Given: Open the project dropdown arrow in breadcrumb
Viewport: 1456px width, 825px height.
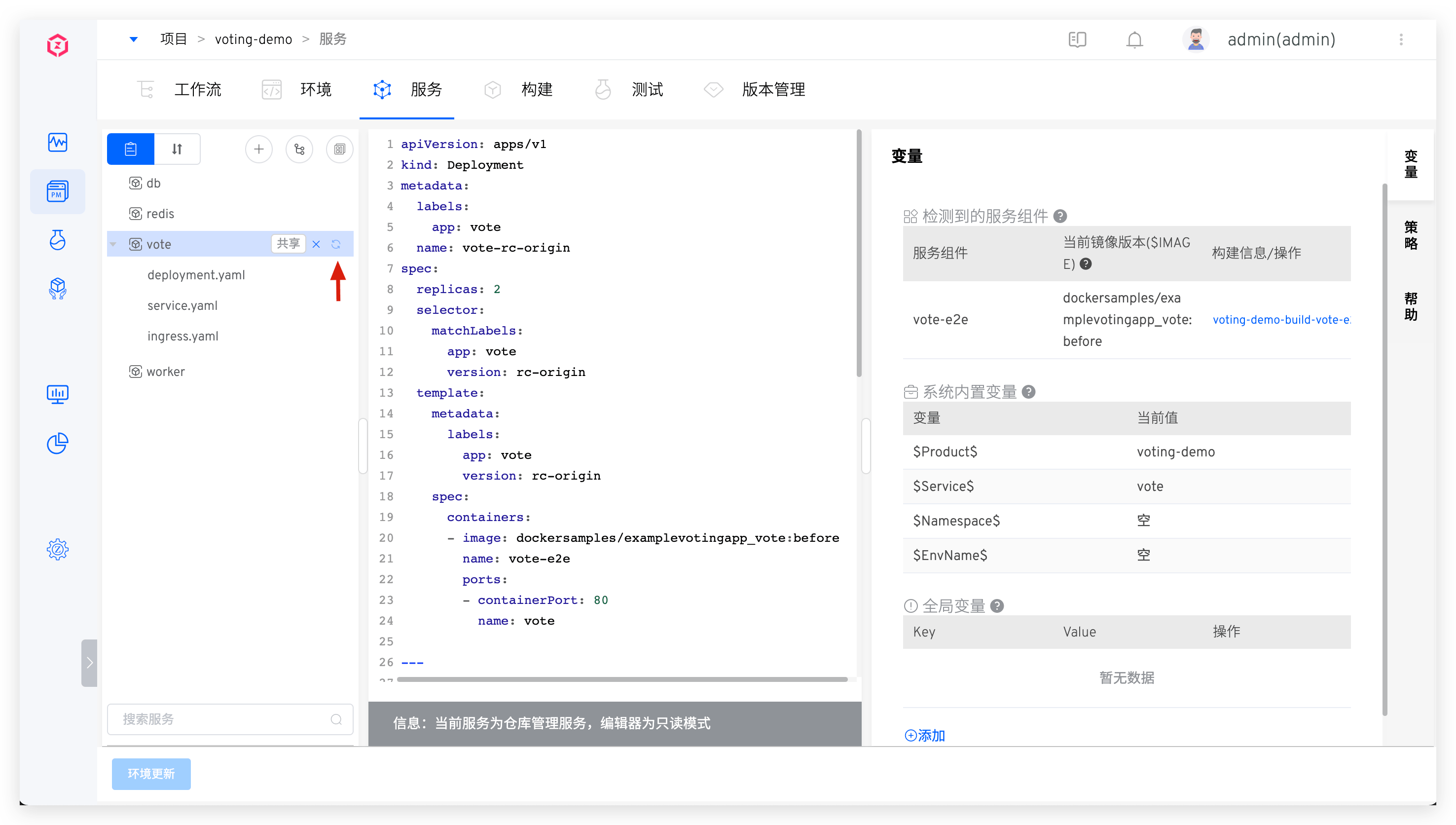Looking at the screenshot, I should pyautogui.click(x=134, y=39).
